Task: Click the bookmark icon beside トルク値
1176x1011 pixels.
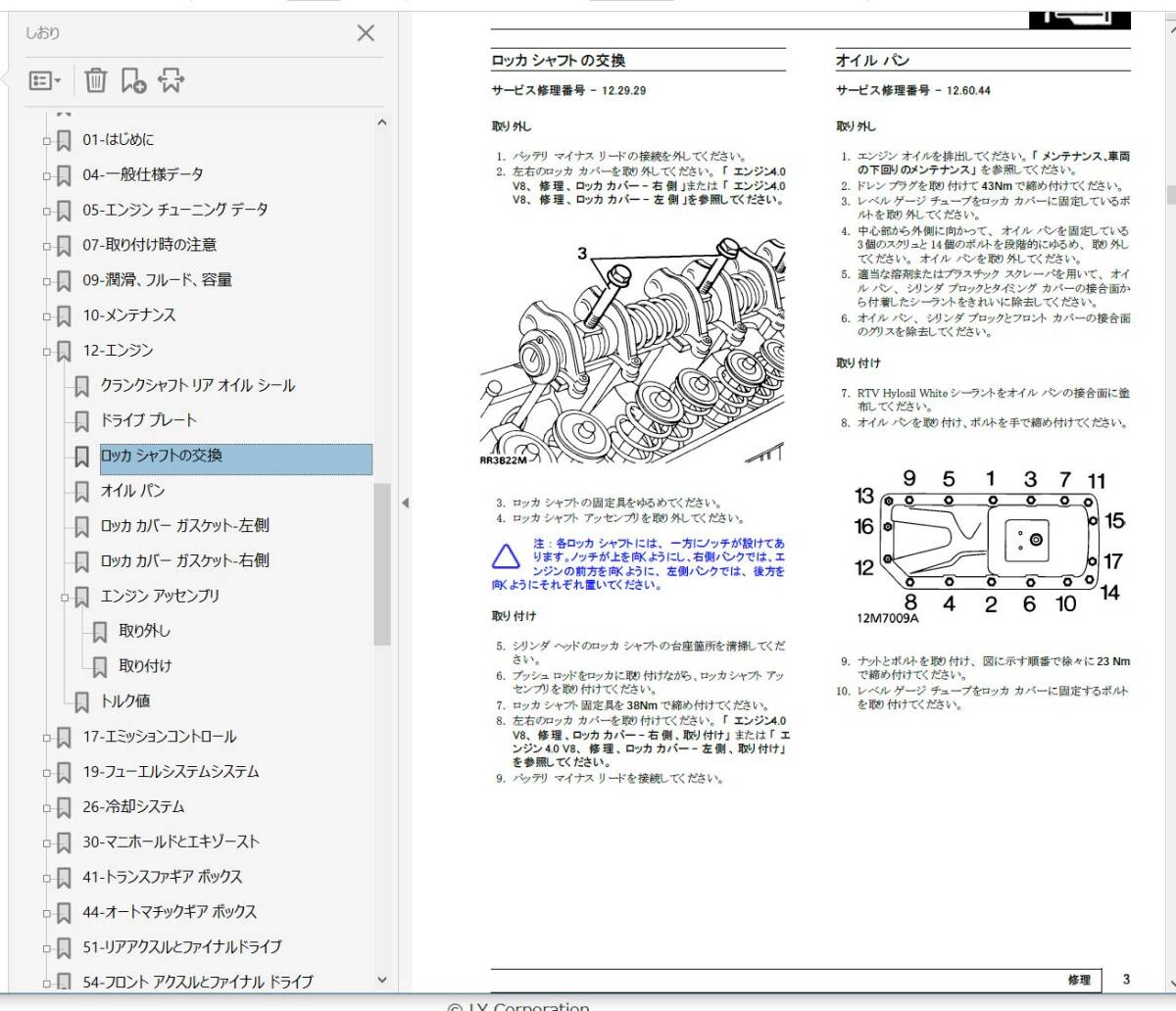Action: (81, 702)
